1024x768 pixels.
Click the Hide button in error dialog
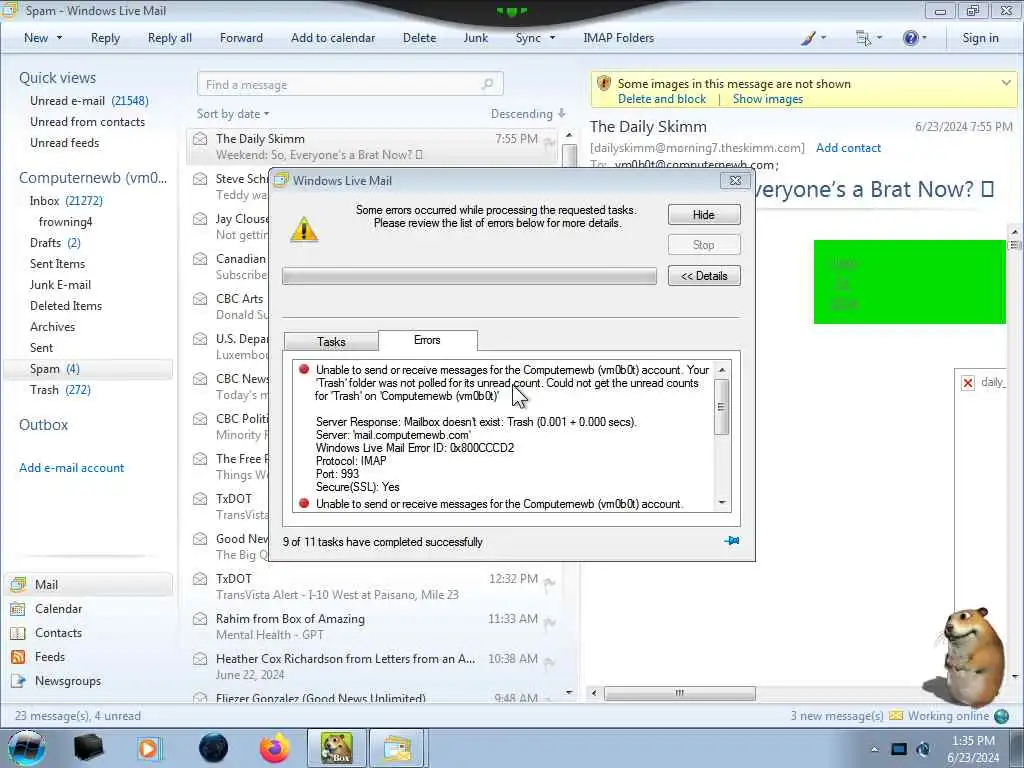tap(704, 215)
